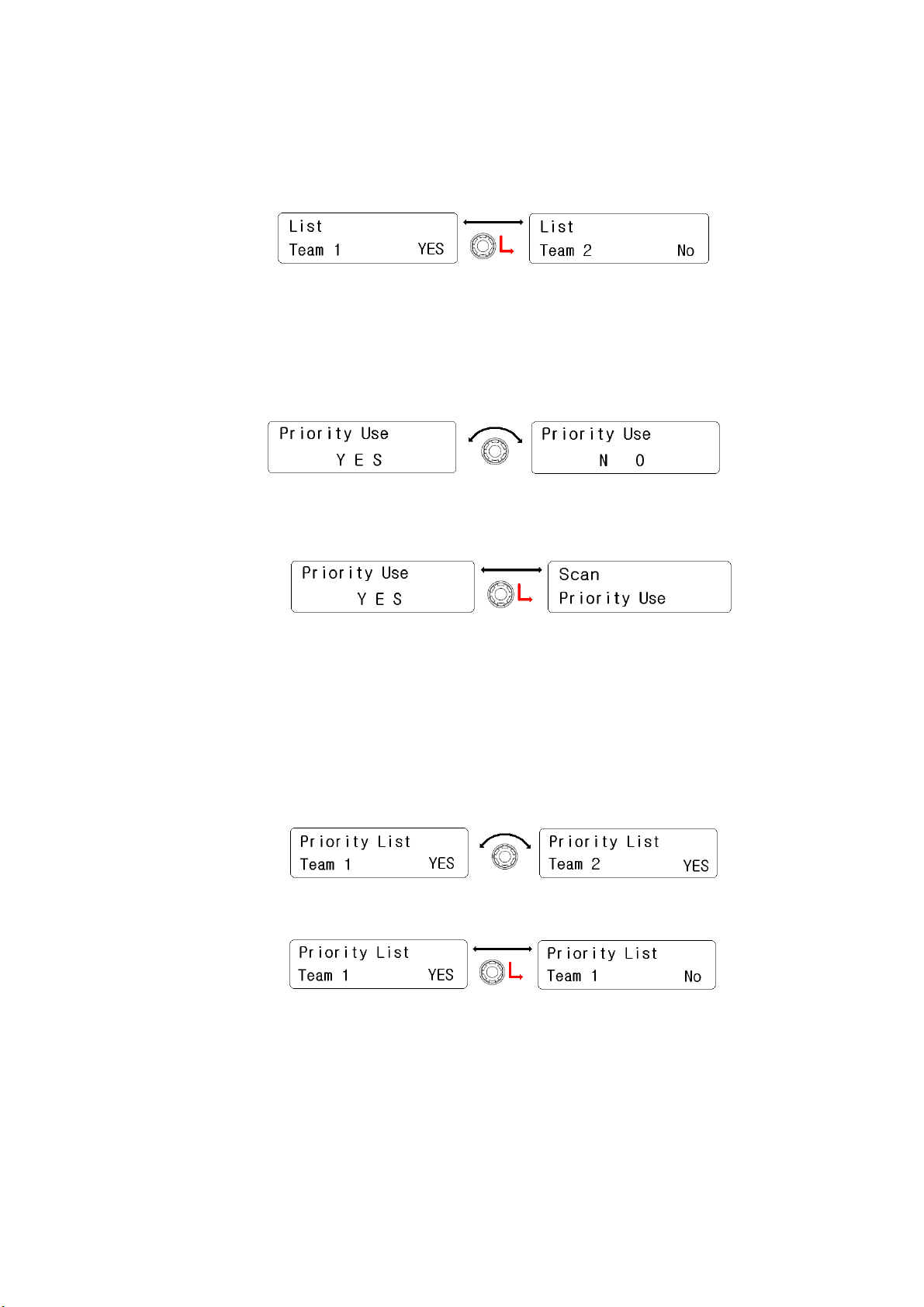The width and height of the screenshot is (924, 1307).
Task: Click the red arrow beside the List Team knob
Action: (x=507, y=245)
